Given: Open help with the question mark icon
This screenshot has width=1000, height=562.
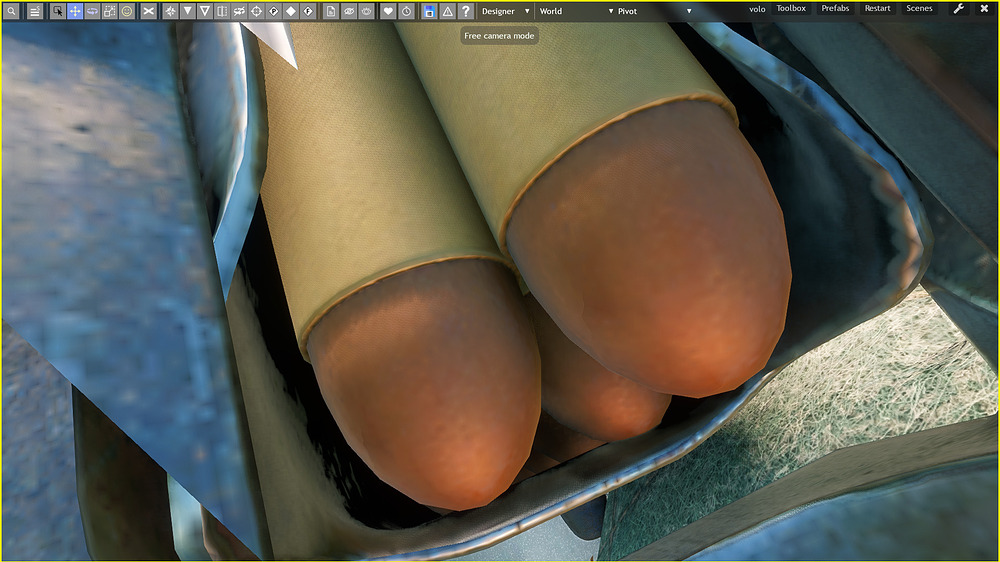Looking at the screenshot, I should [466, 11].
